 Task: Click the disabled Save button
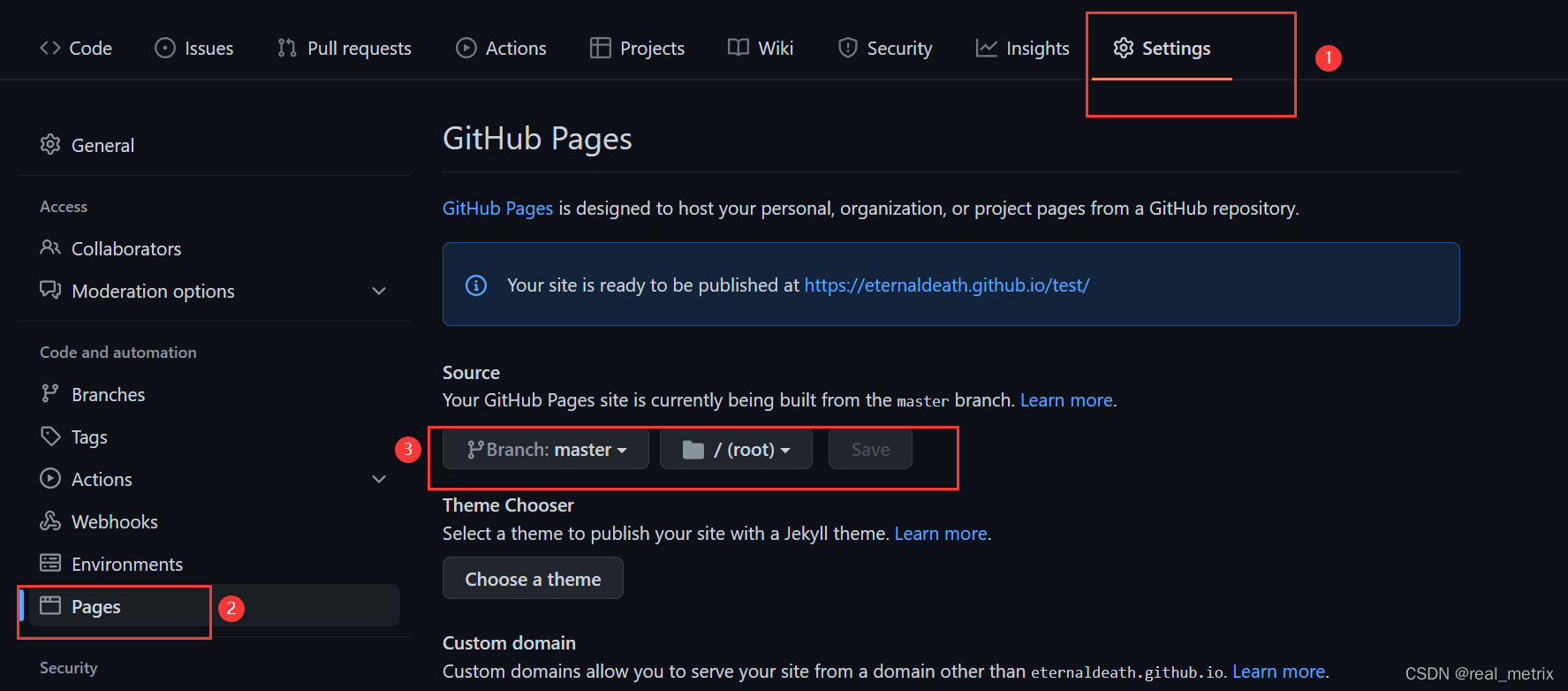[x=870, y=449]
